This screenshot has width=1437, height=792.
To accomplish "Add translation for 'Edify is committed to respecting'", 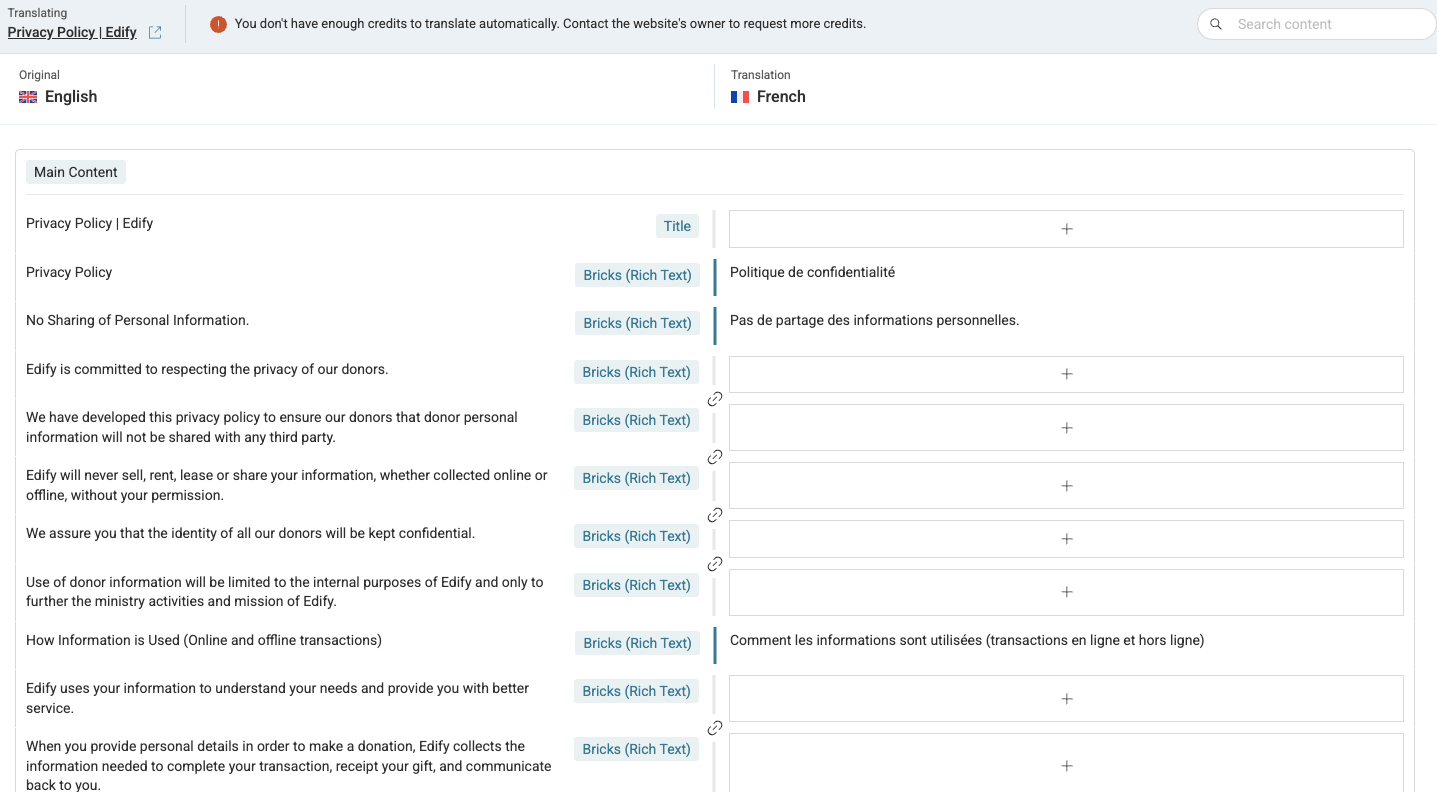I will click(1066, 374).
